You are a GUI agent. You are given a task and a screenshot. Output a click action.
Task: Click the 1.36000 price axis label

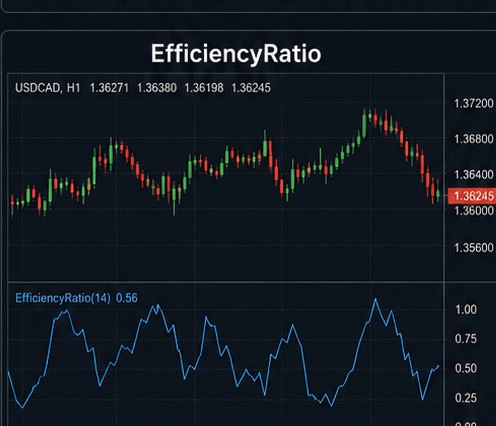474,211
